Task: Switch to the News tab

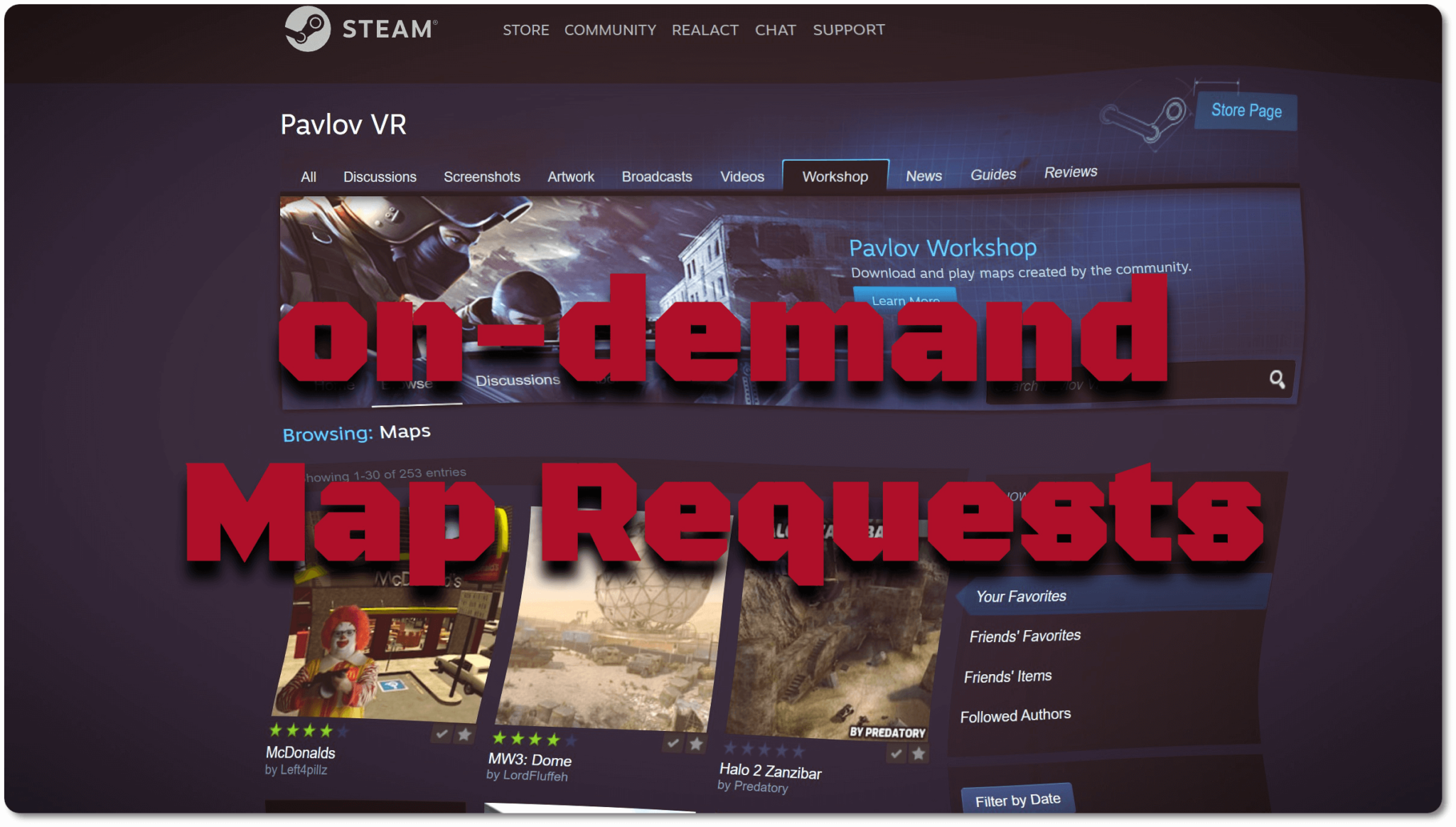Action: tap(924, 176)
